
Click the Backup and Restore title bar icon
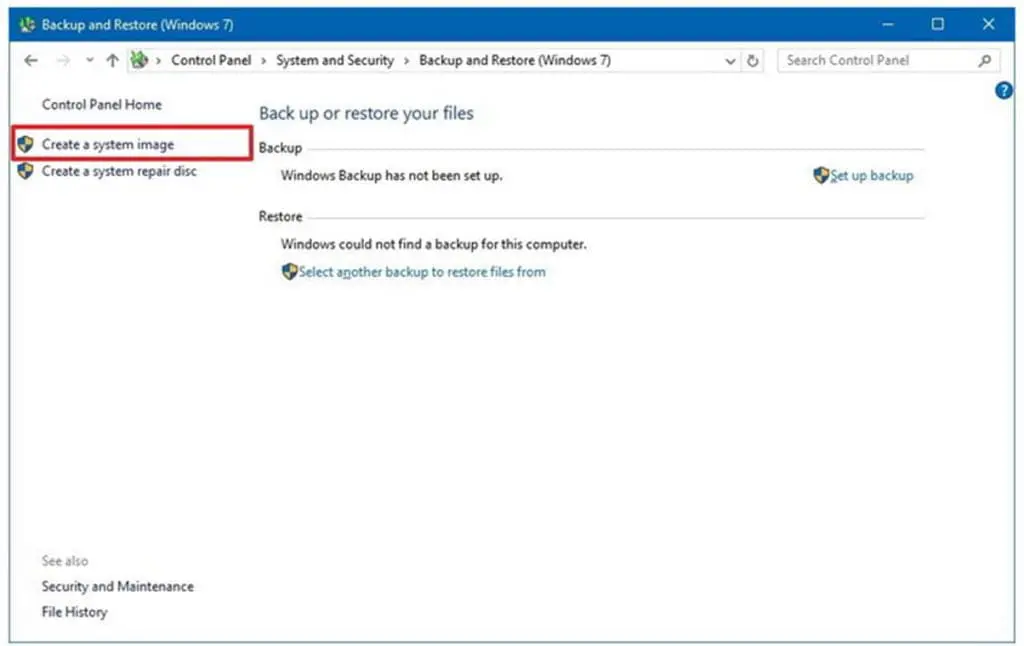(27, 24)
